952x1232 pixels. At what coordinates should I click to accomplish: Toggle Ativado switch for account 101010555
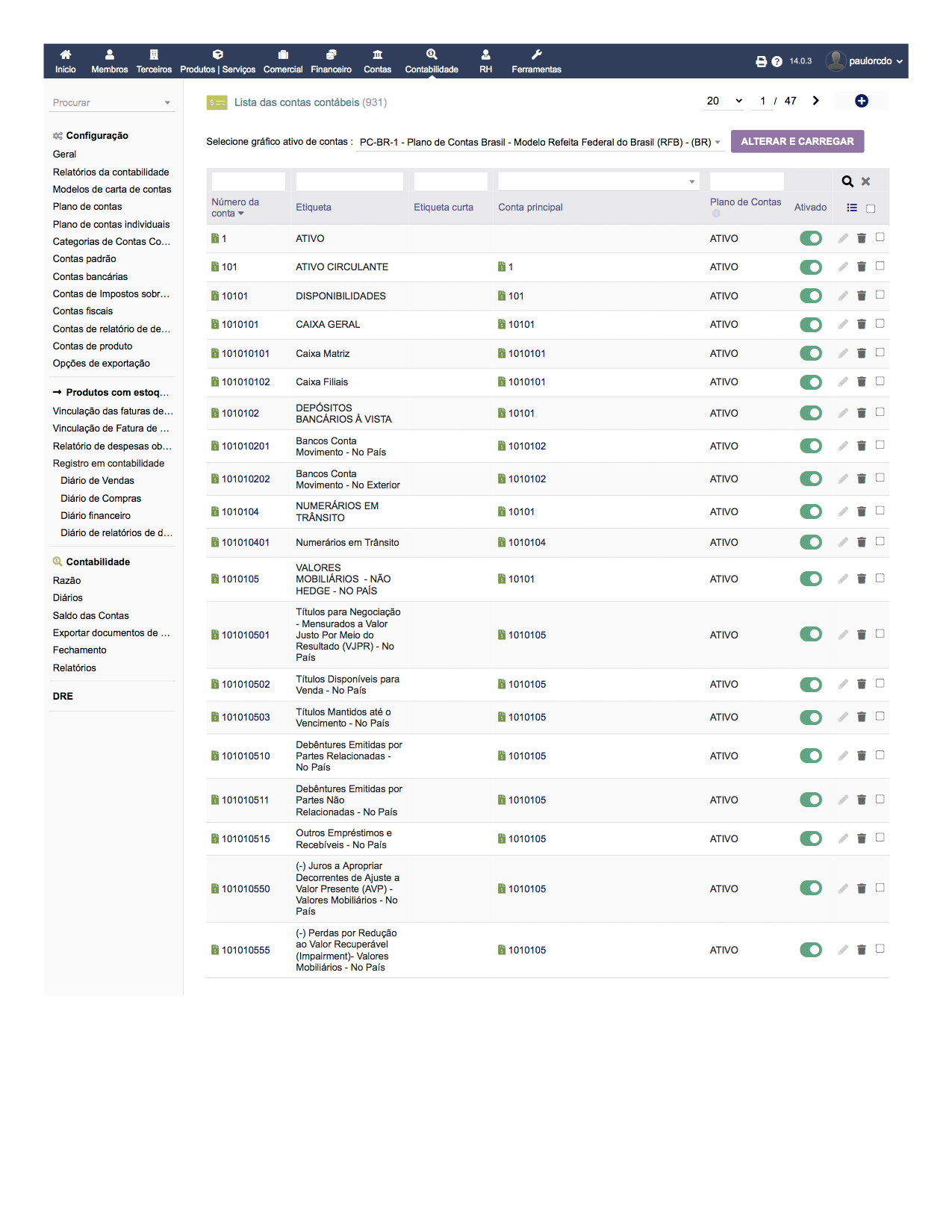[x=810, y=950]
